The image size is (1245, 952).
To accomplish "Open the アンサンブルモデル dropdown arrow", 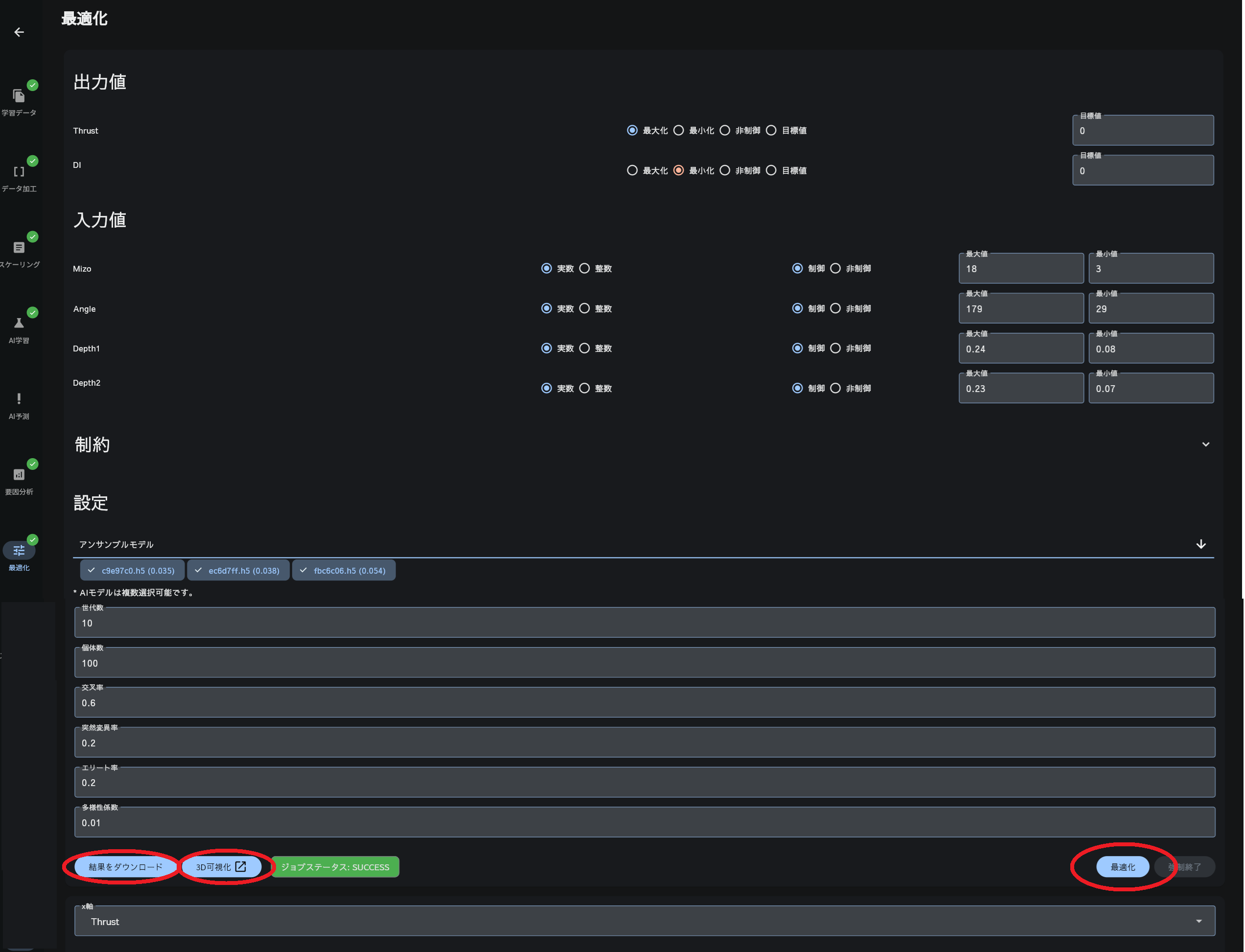I will pyautogui.click(x=1201, y=545).
